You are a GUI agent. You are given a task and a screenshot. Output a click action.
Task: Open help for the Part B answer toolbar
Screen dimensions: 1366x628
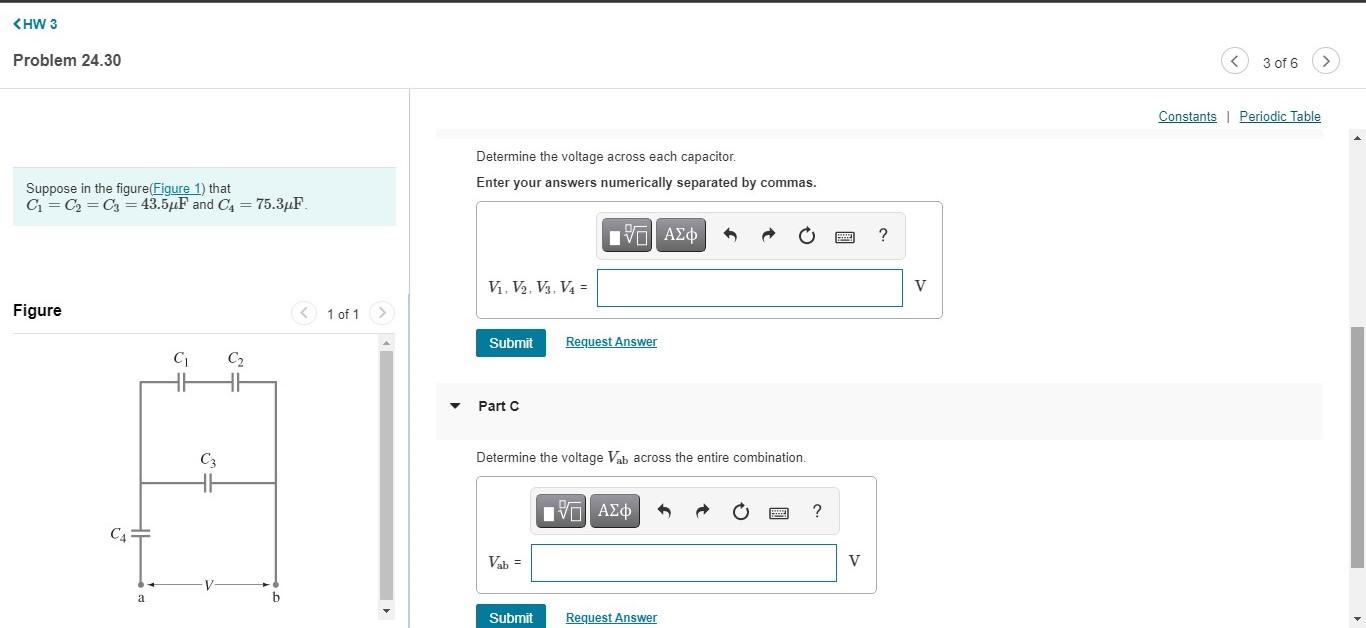[x=882, y=235]
